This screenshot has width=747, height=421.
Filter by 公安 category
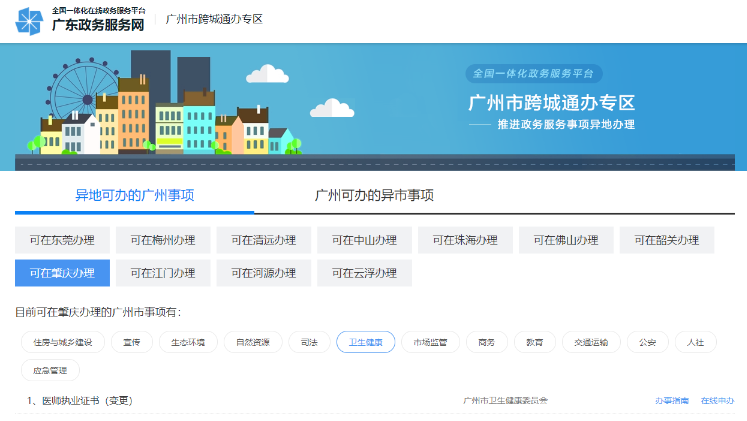[x=647, y=342]
